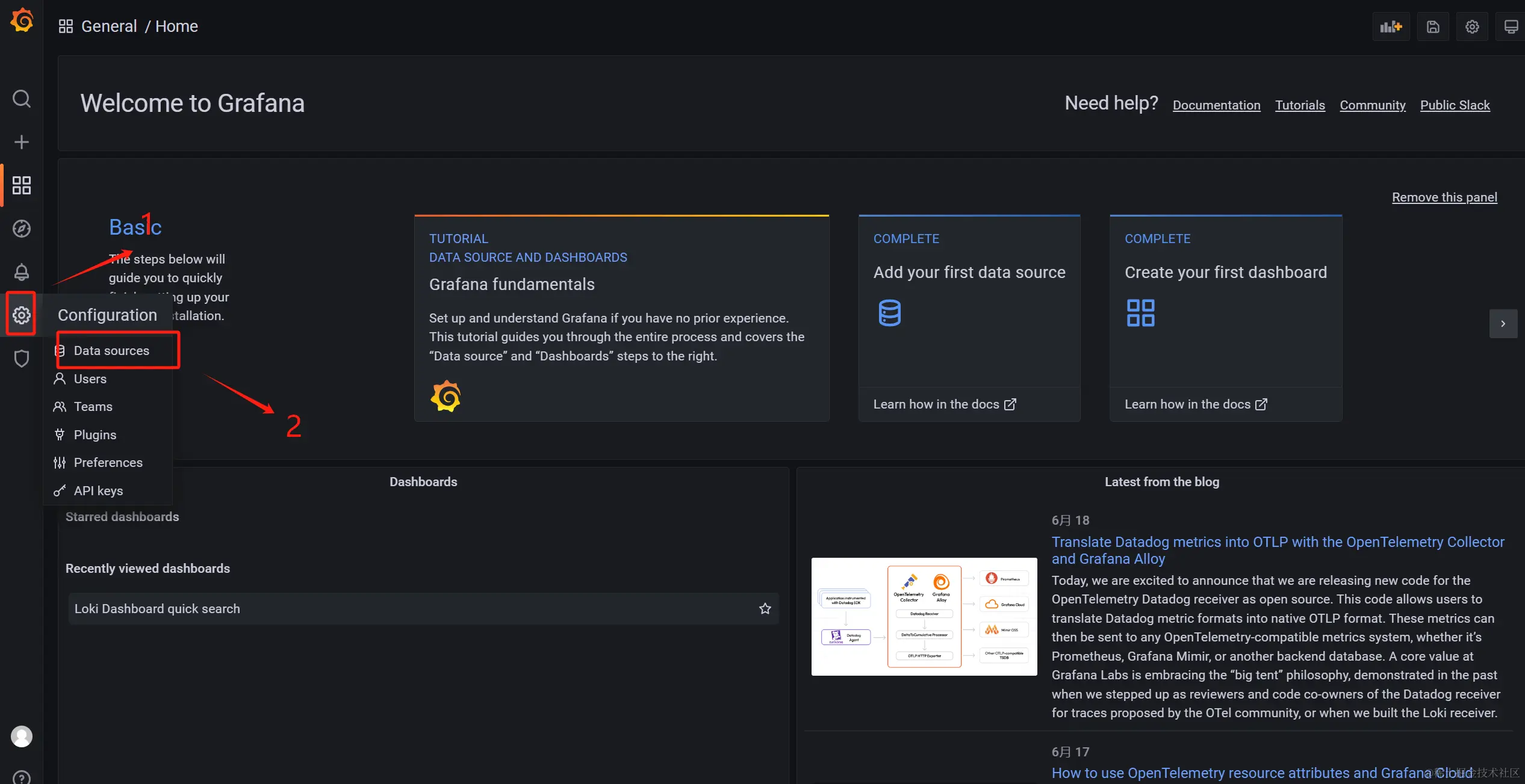This screenshot has height=784, width=1525.
Task: Expand next setup cards with right chevron
Action: [x=1503, y=324]
